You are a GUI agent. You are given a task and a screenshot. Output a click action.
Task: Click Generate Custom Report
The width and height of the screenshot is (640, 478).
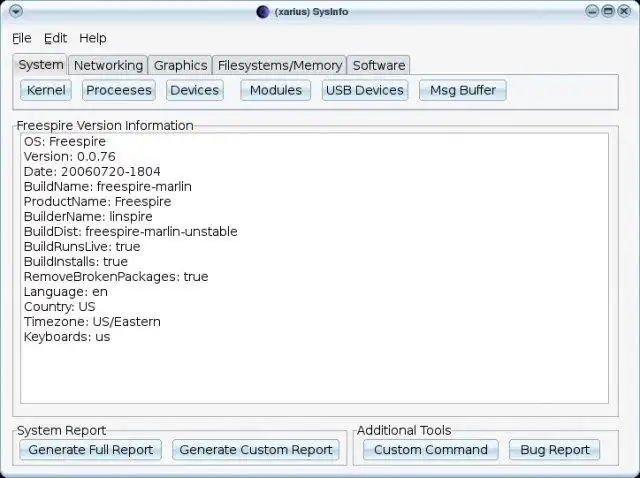[256, 450]
